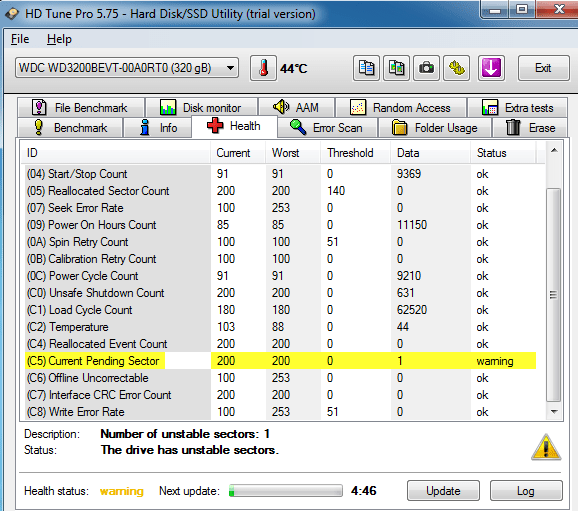Select the (C6) Offline Uncorrectable row
The image size is (578, 511).
tap(281, 378)
